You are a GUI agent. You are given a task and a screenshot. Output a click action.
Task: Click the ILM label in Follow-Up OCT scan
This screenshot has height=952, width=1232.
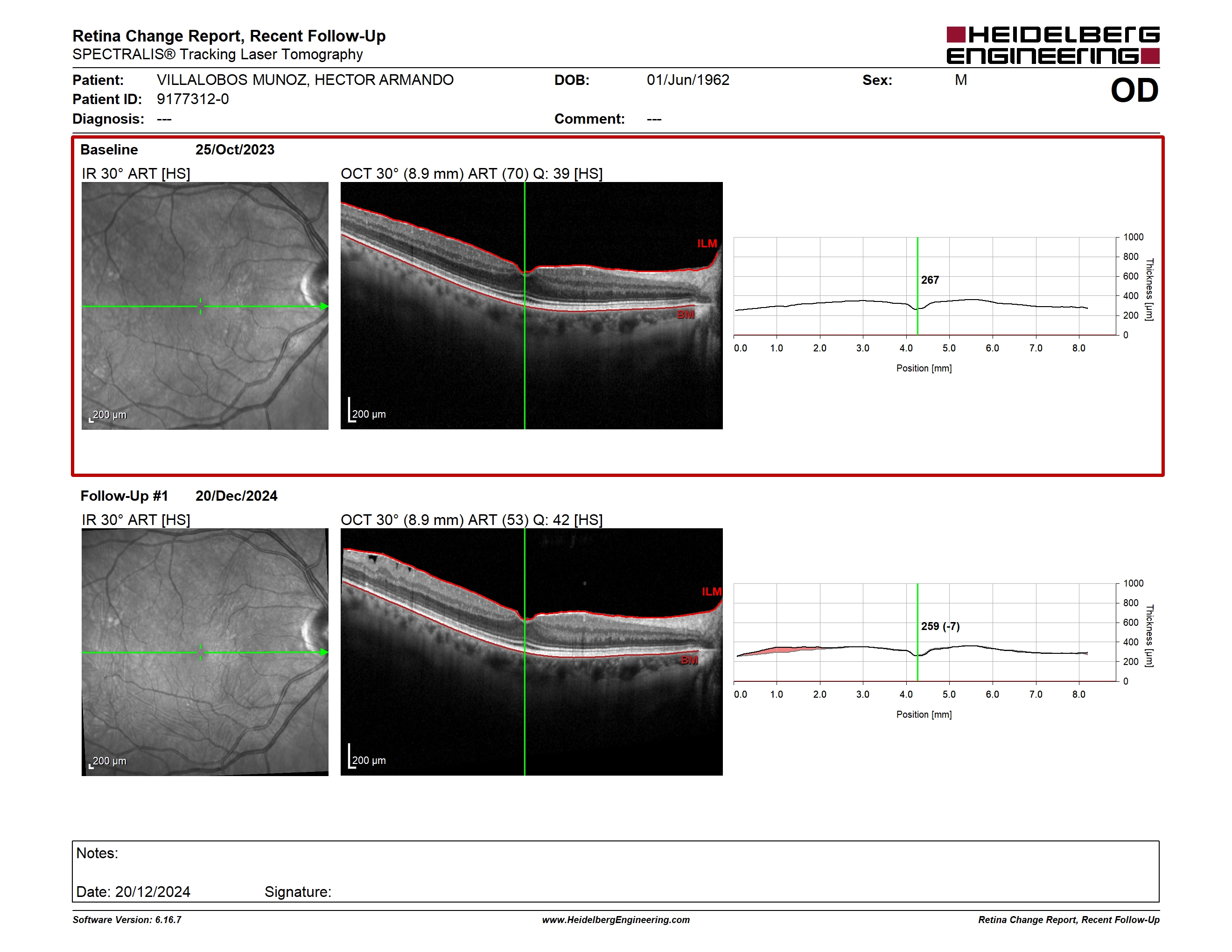tap(712, 592)
